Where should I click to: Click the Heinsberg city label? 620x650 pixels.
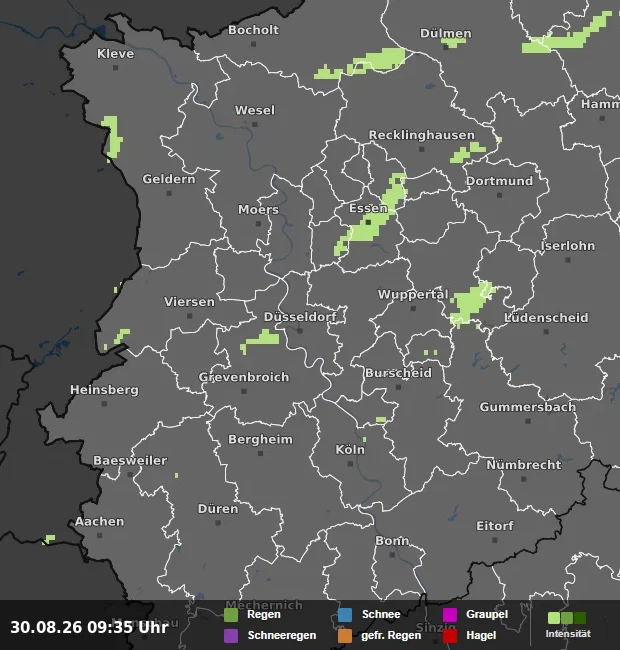104,390
